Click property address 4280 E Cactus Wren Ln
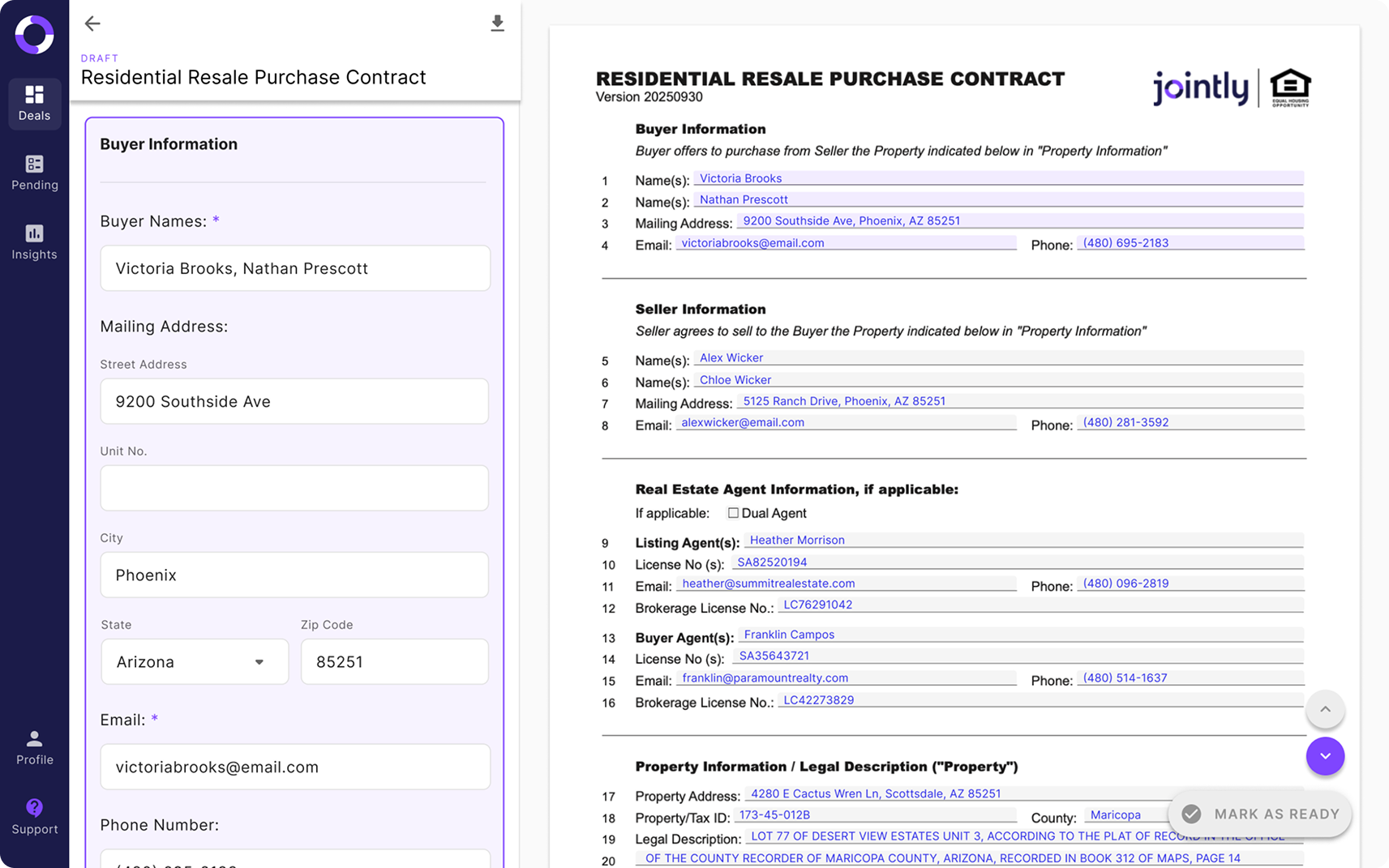Screen dimensions: 1389x868 pyautogui.click(x=876, y=793)
